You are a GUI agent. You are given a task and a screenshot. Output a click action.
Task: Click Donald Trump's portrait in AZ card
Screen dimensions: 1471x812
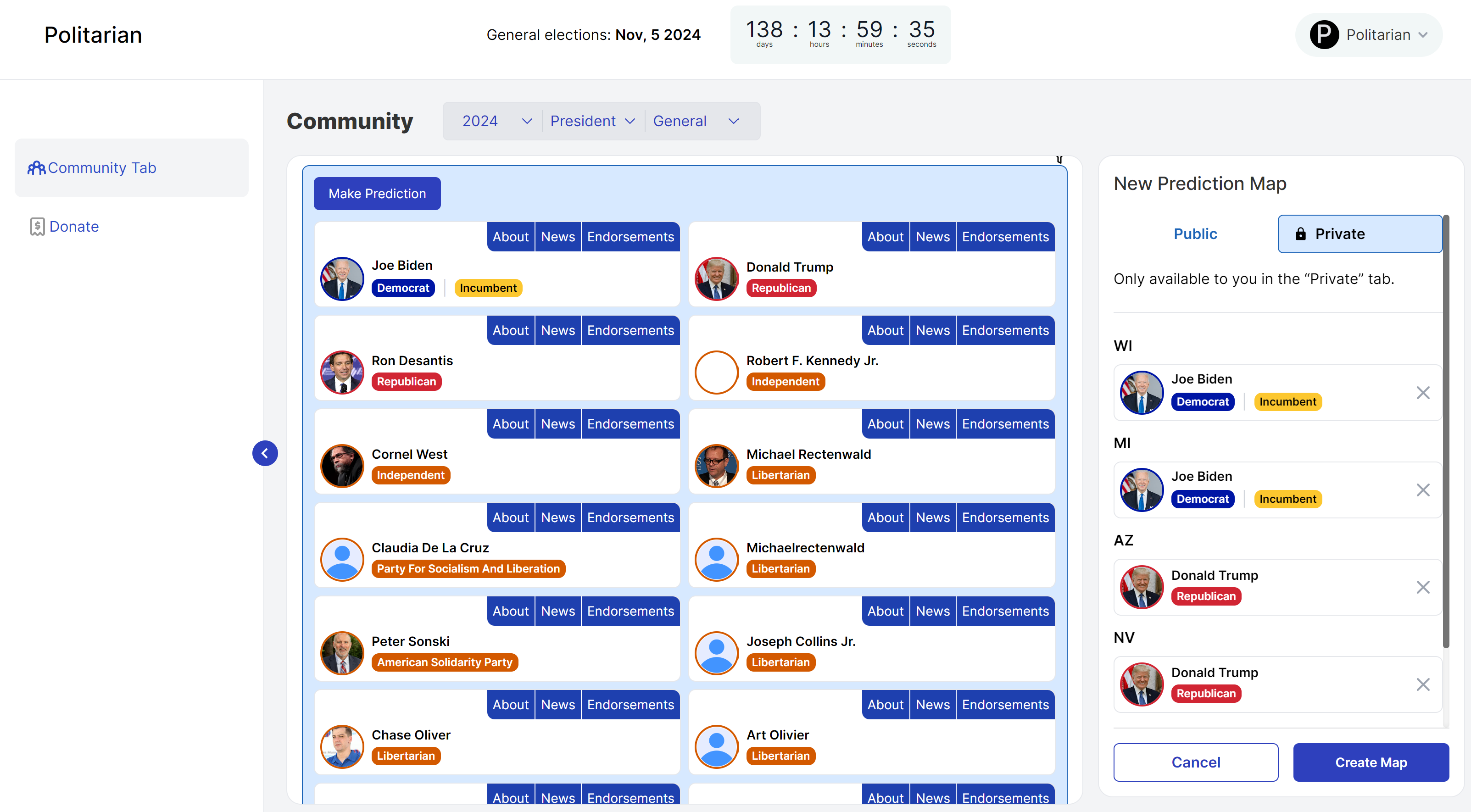[1142, 588]
